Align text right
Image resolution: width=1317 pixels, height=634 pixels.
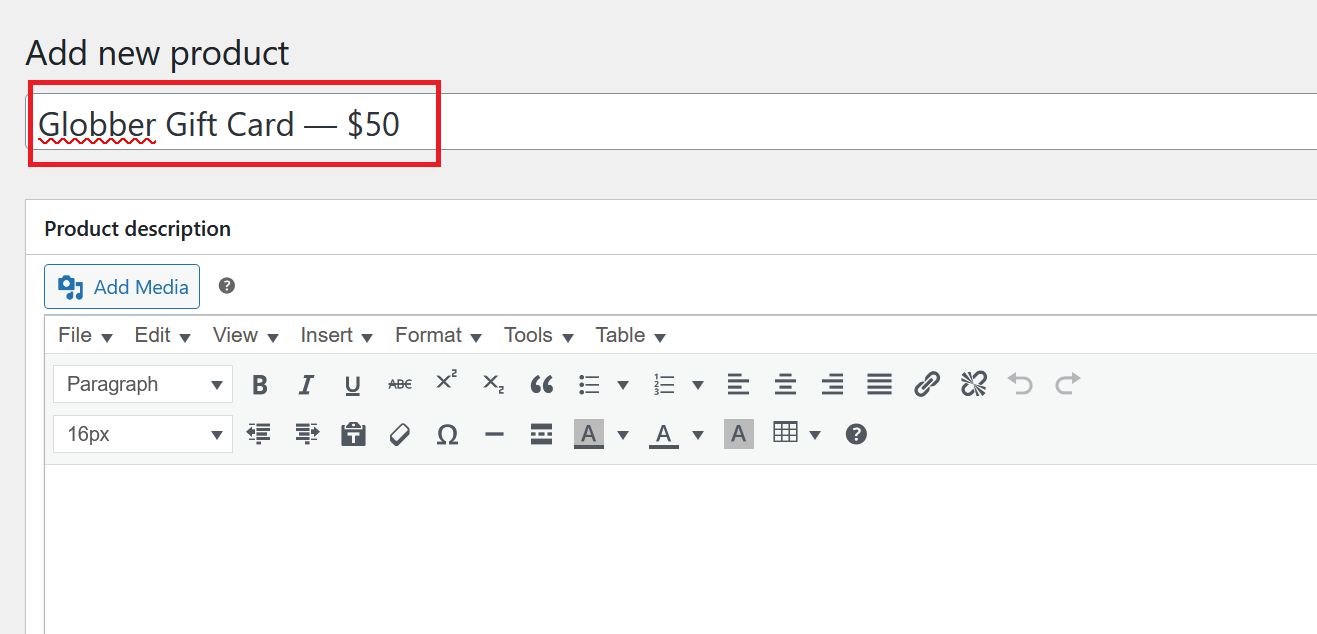tap(832, 384)
